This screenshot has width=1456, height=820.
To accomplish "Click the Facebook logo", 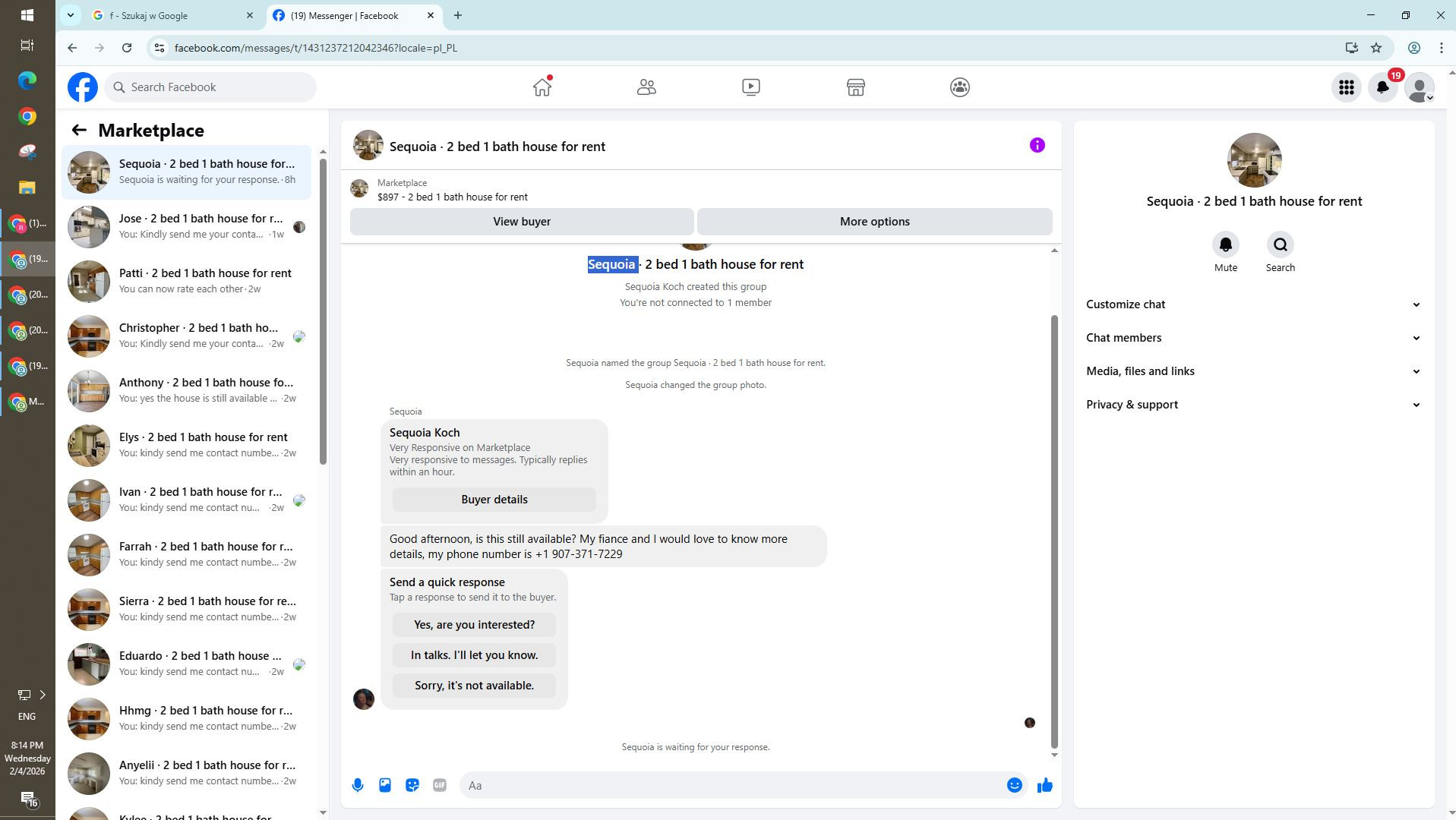I will pyautogui.click(x=82, y=87).
